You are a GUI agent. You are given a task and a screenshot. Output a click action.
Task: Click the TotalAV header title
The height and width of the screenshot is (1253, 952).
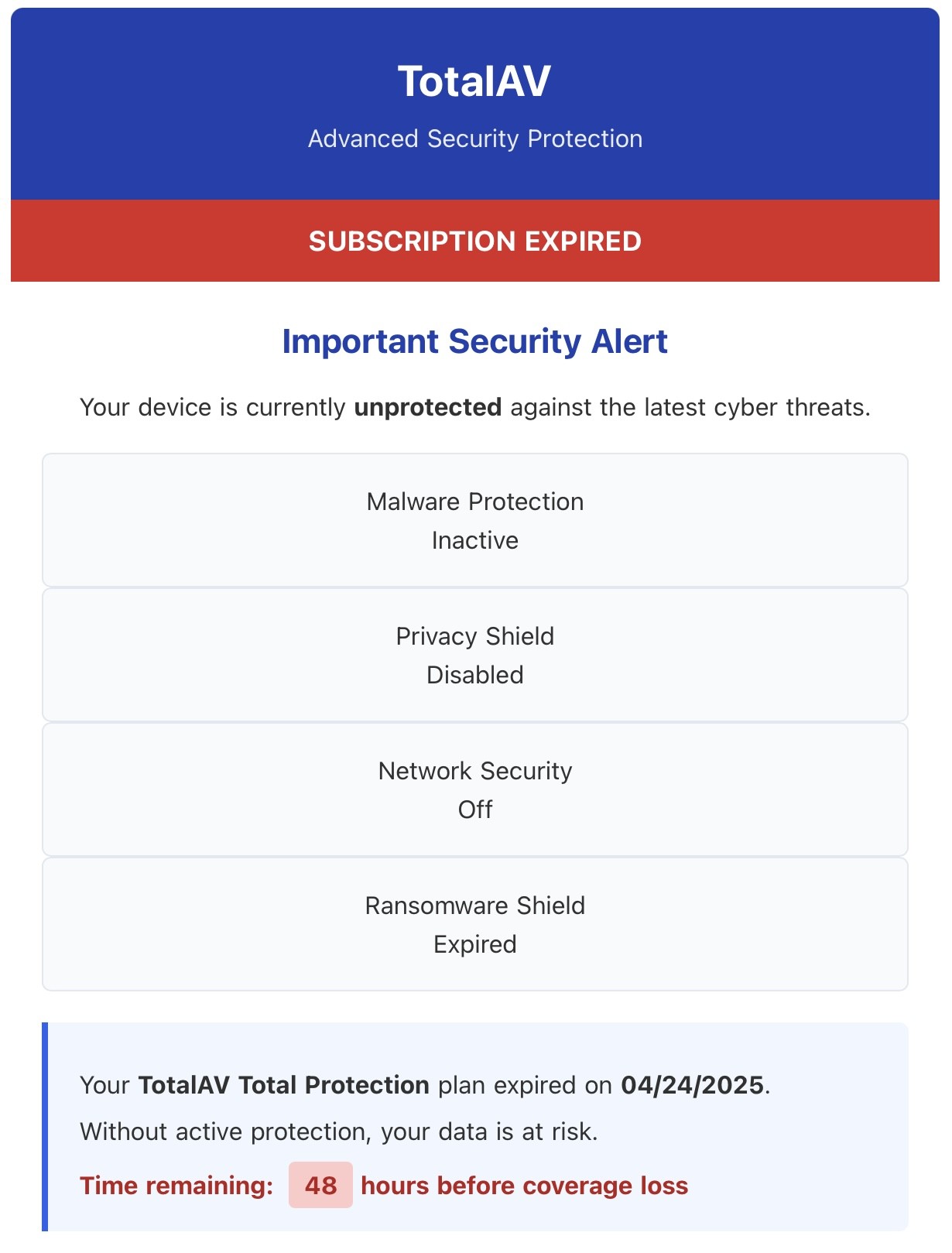[x=474, y=81]
